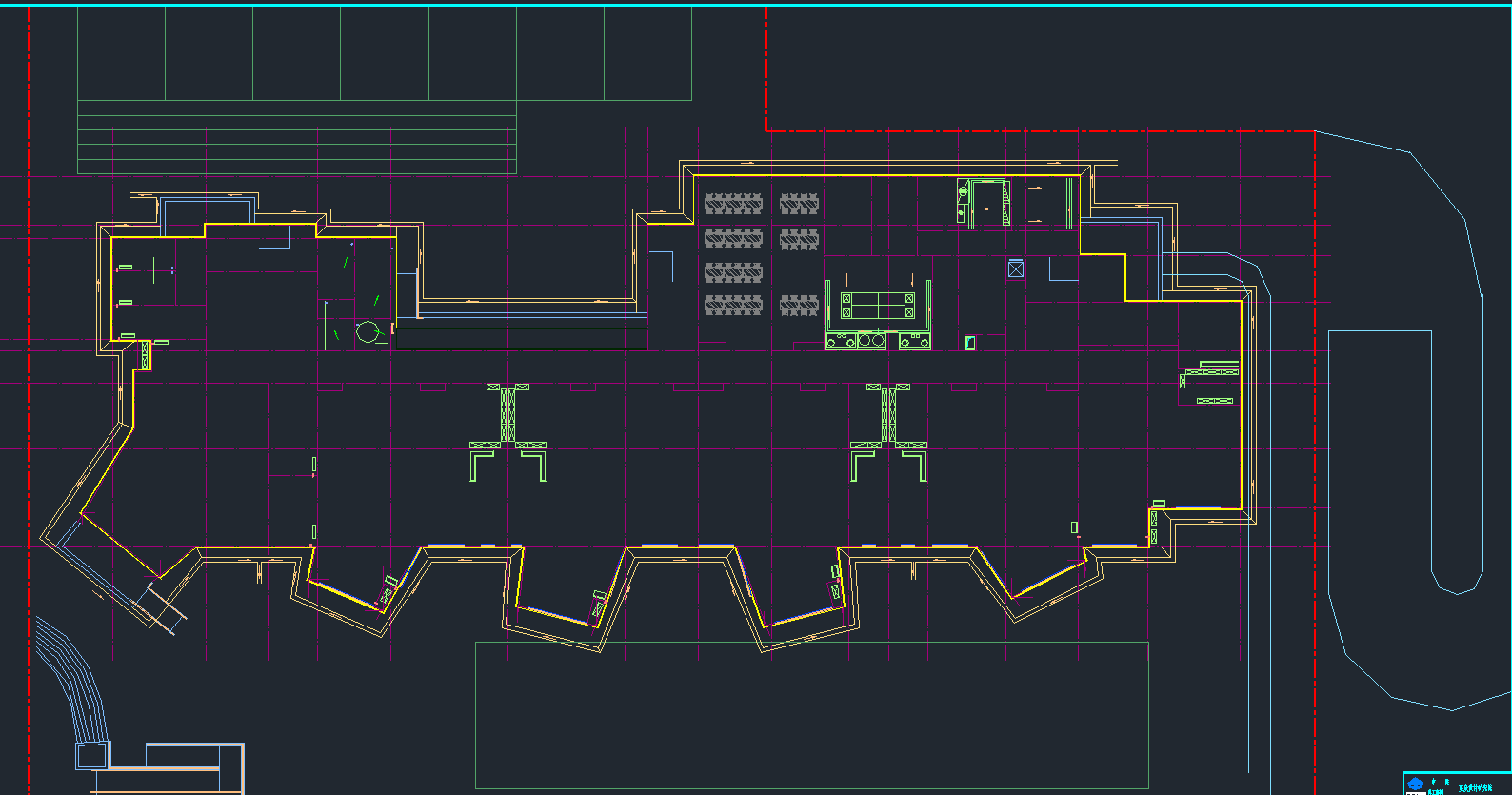Click the top-left gray hatched seating block
Screen dimensions: 1512x795
(x=733, y=203)
